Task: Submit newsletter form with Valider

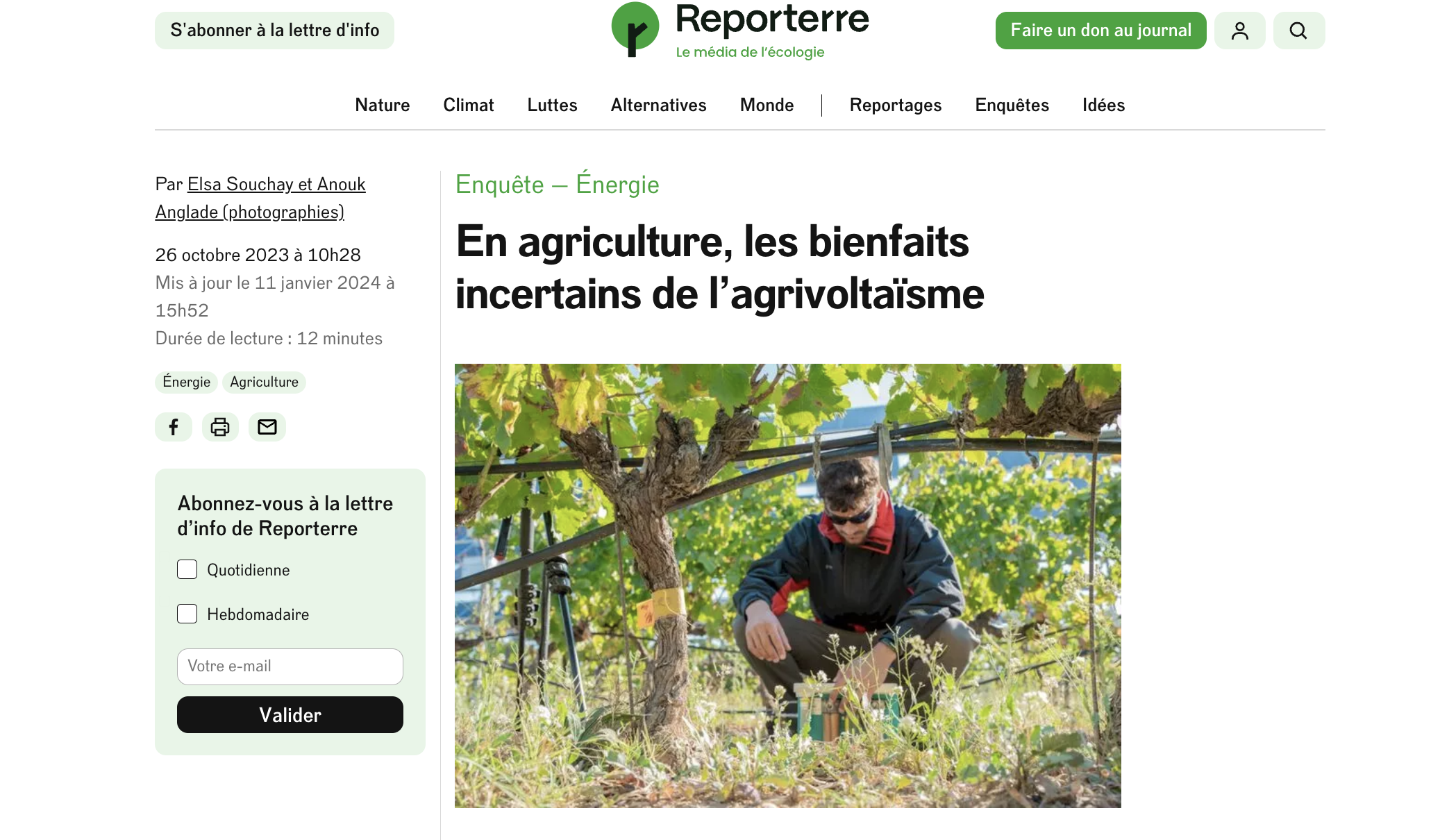Action: [x=290, y=714]
